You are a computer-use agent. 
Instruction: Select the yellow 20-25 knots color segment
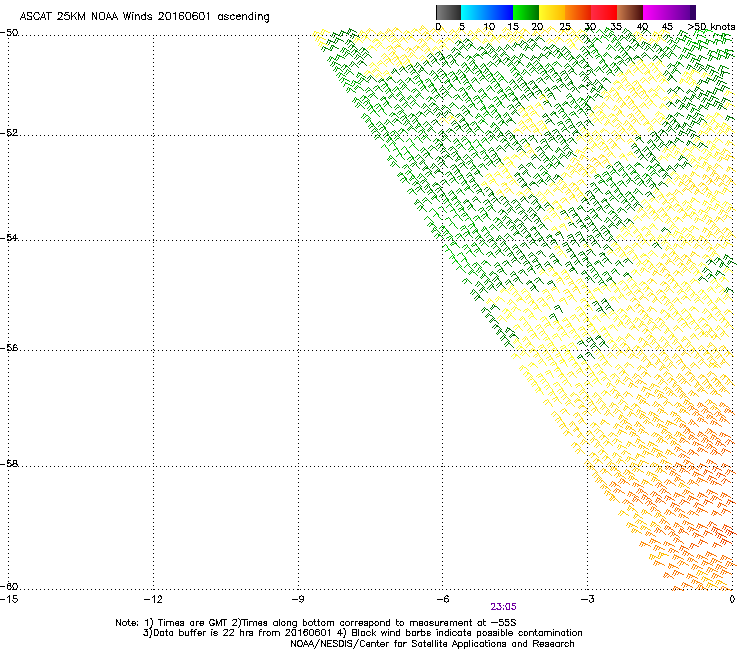[x=552, y=12]
